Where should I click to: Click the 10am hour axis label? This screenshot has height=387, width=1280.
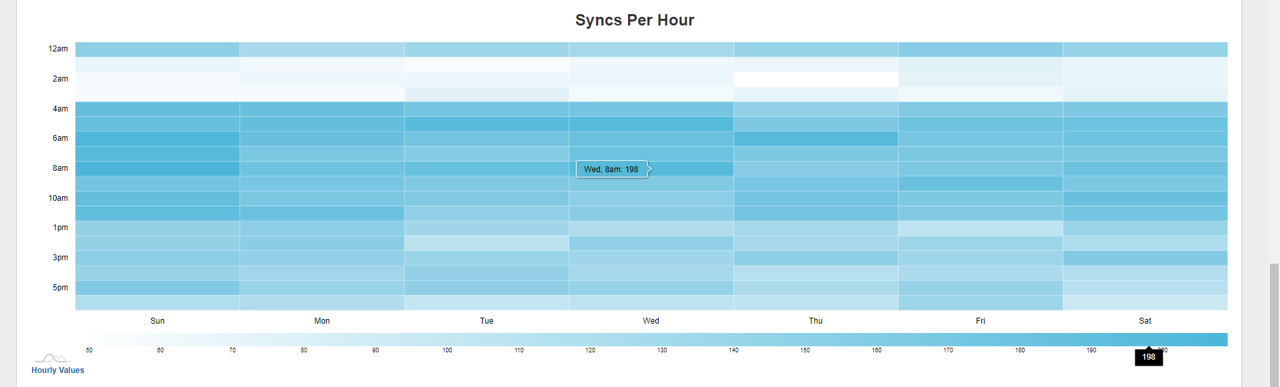[58, 198]
